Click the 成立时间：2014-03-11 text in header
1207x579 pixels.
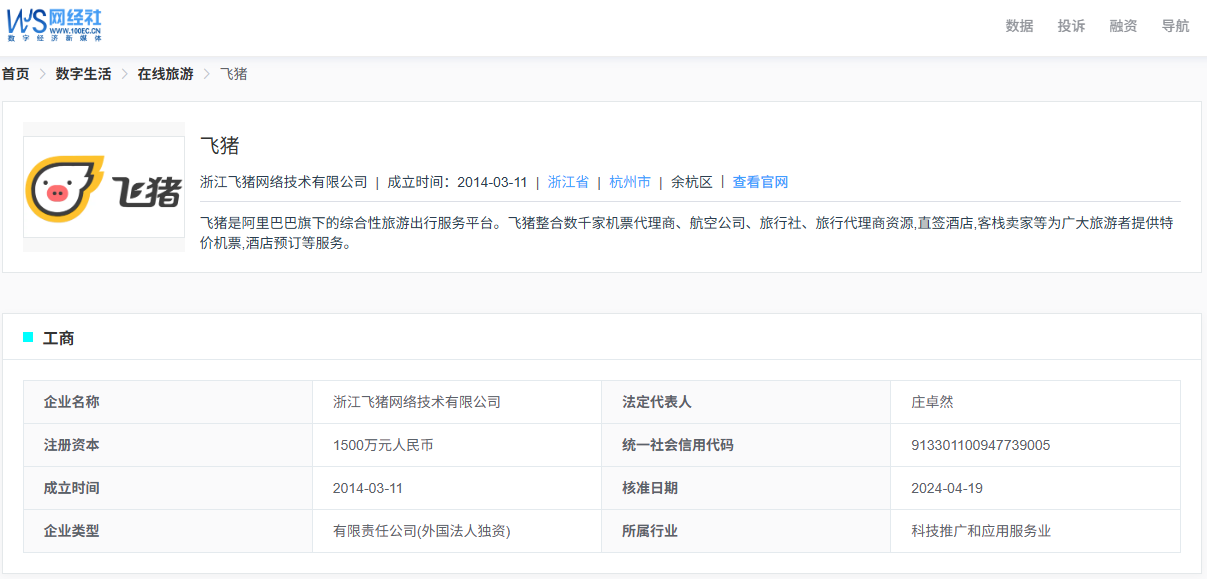click(457, 182)
